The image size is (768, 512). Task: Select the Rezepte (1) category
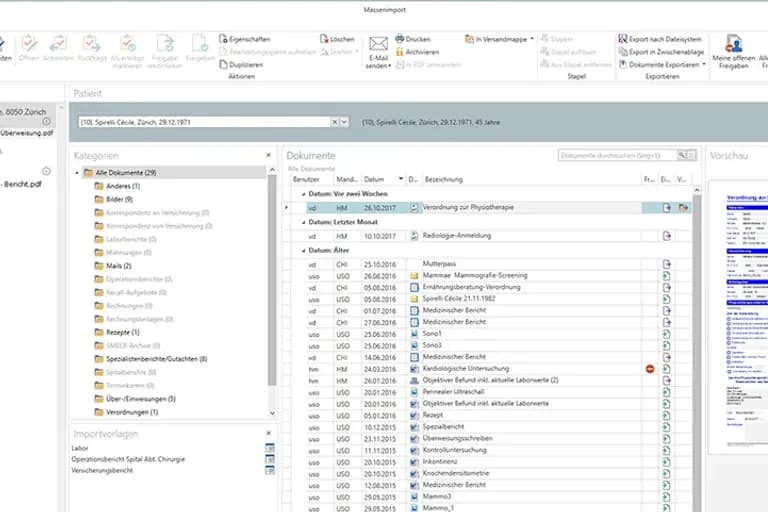pyautogui.click(x=122, y=332)
